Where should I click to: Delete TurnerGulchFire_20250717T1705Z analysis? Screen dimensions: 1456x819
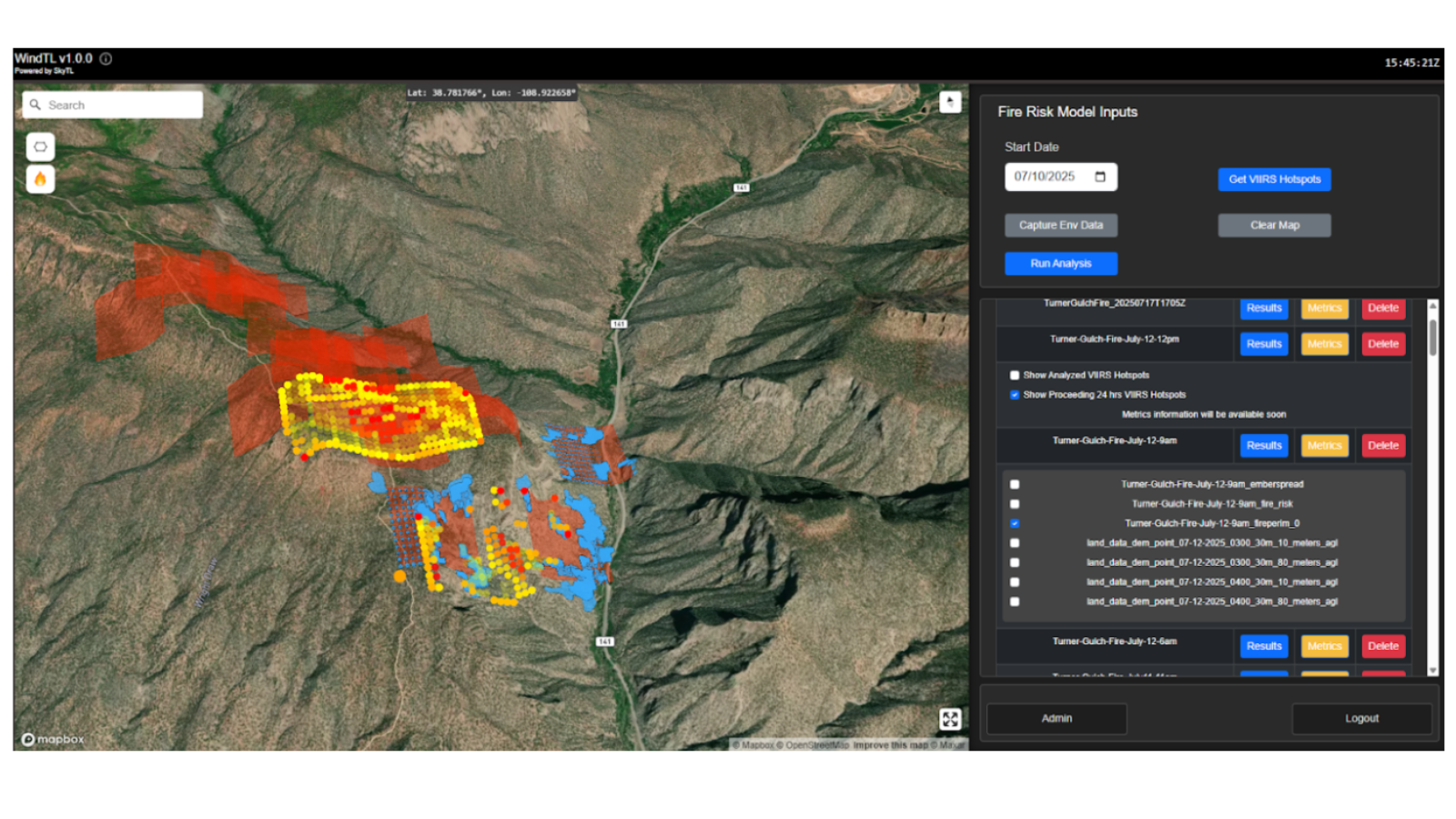[1383, 308]
